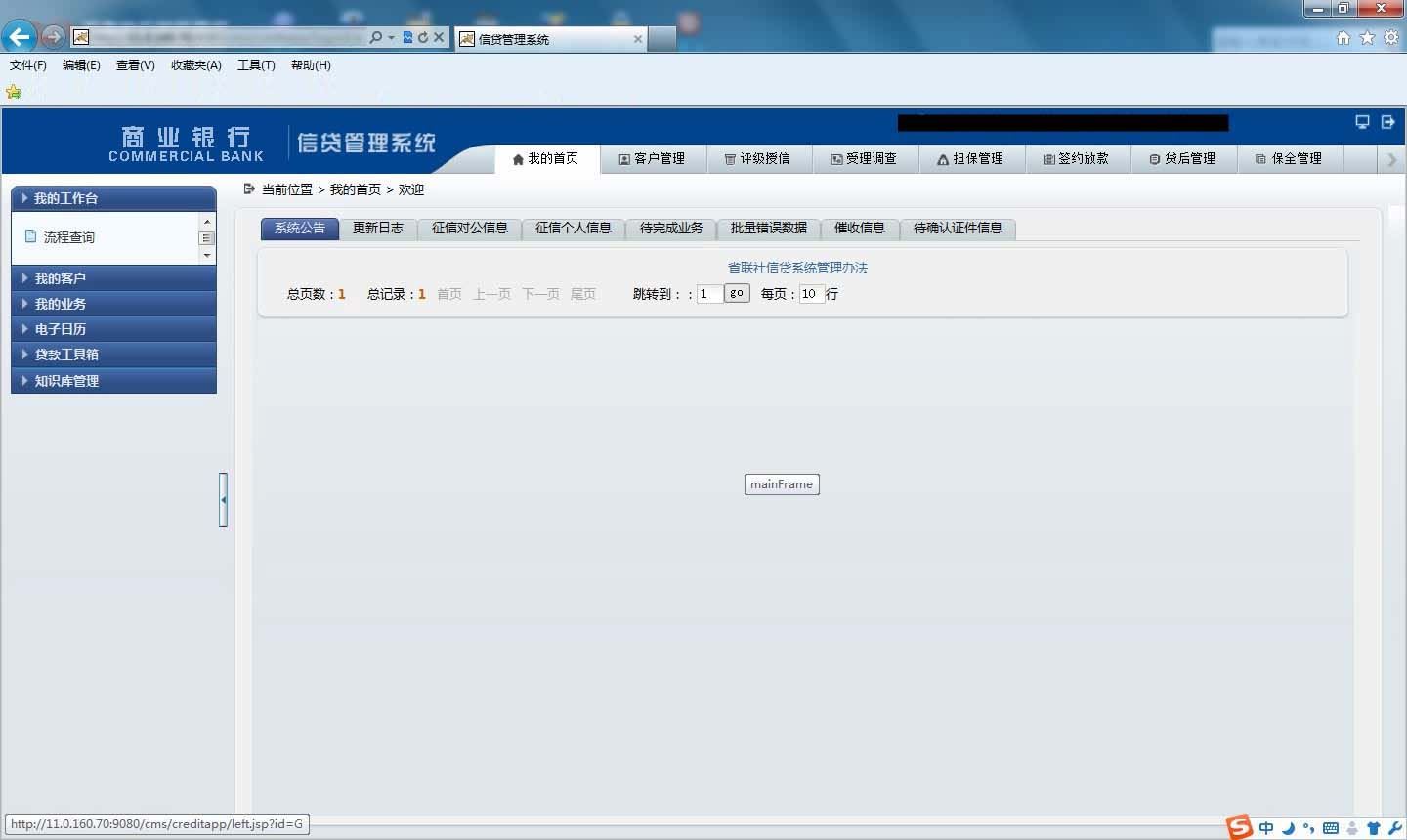Open the 担保管理 navigation tab
This screenshot has height=840, width=1407.
click(x=971, y=158)
